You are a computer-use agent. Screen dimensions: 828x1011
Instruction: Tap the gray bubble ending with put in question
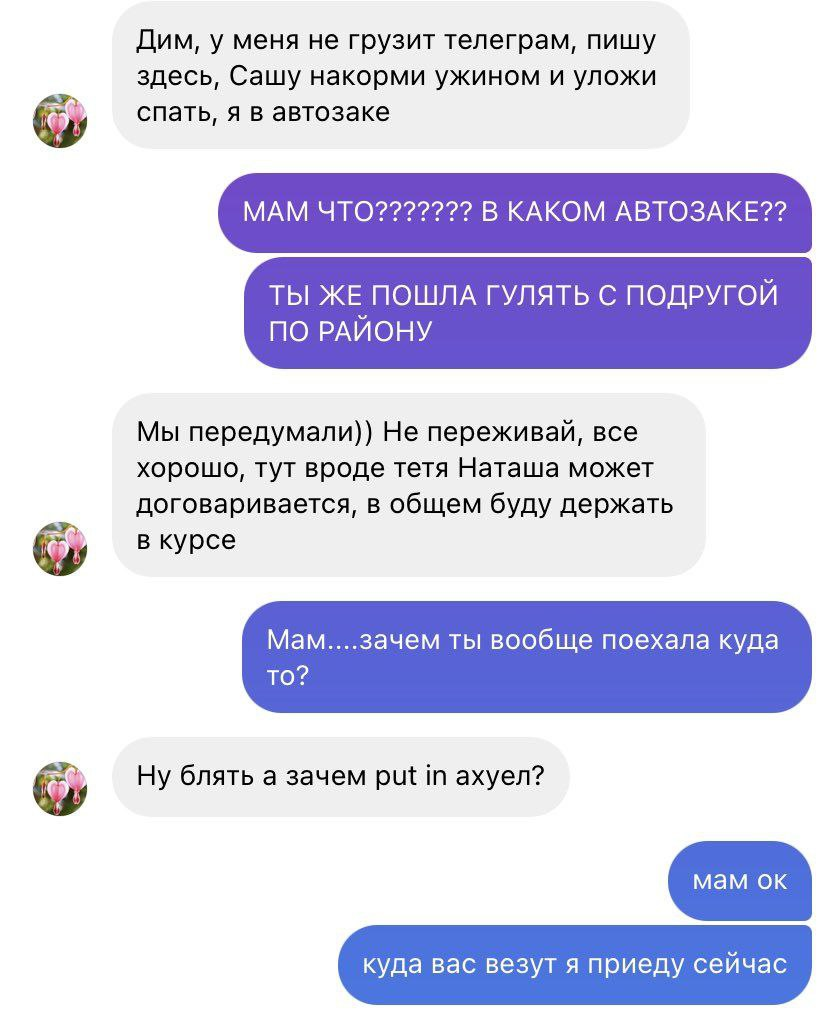point(340,776)
